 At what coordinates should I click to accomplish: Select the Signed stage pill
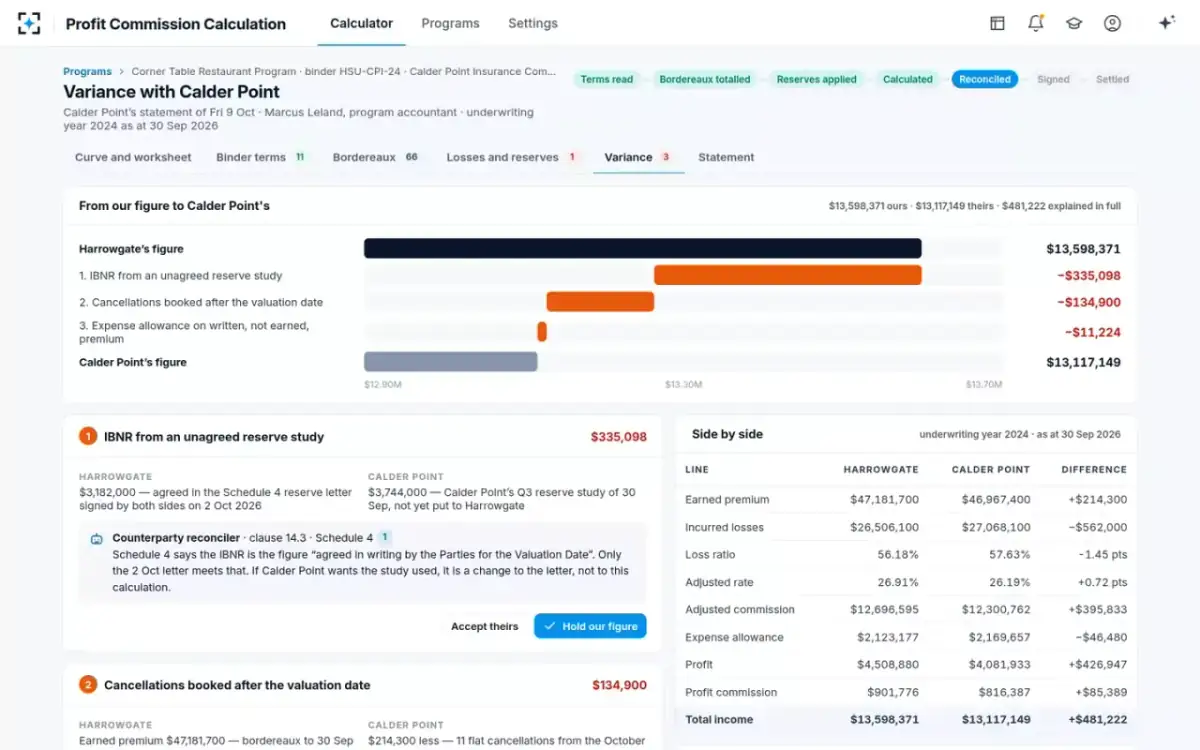1053,79
